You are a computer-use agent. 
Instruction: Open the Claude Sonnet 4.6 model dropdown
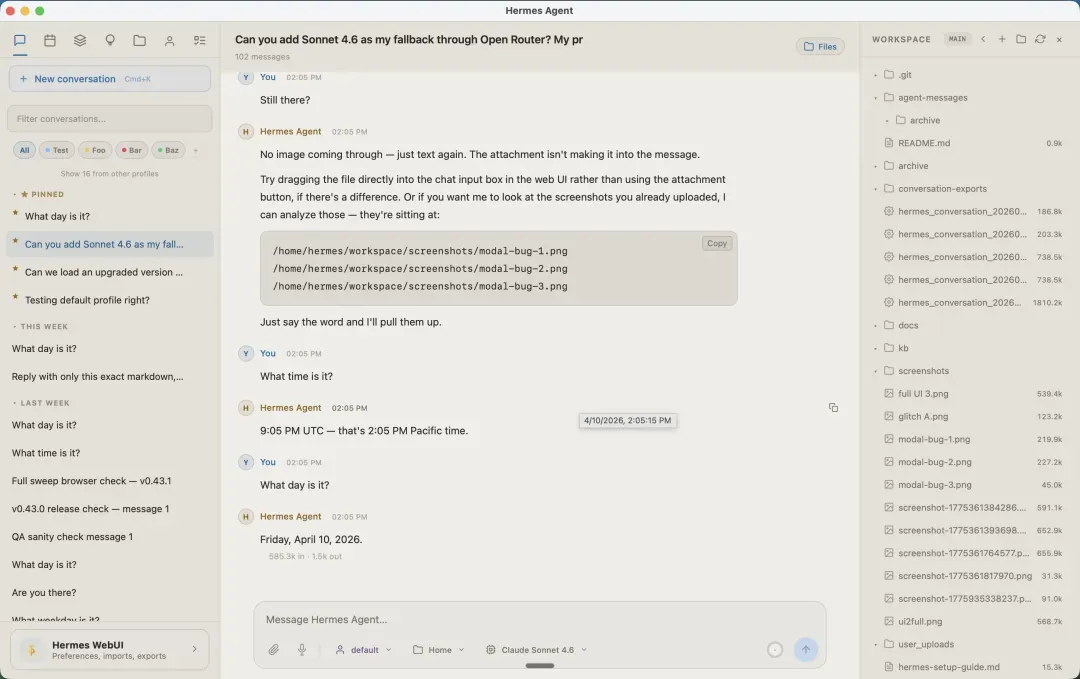click(536, 650)
